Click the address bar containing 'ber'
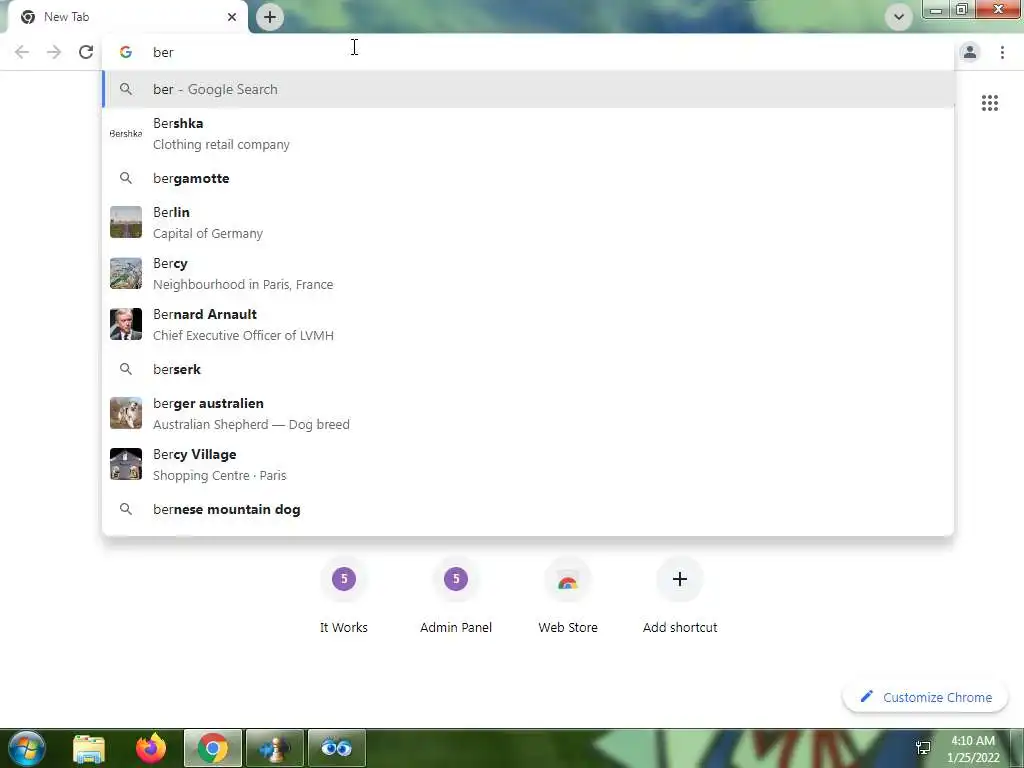1024x768 pixels. pos(529,52)
